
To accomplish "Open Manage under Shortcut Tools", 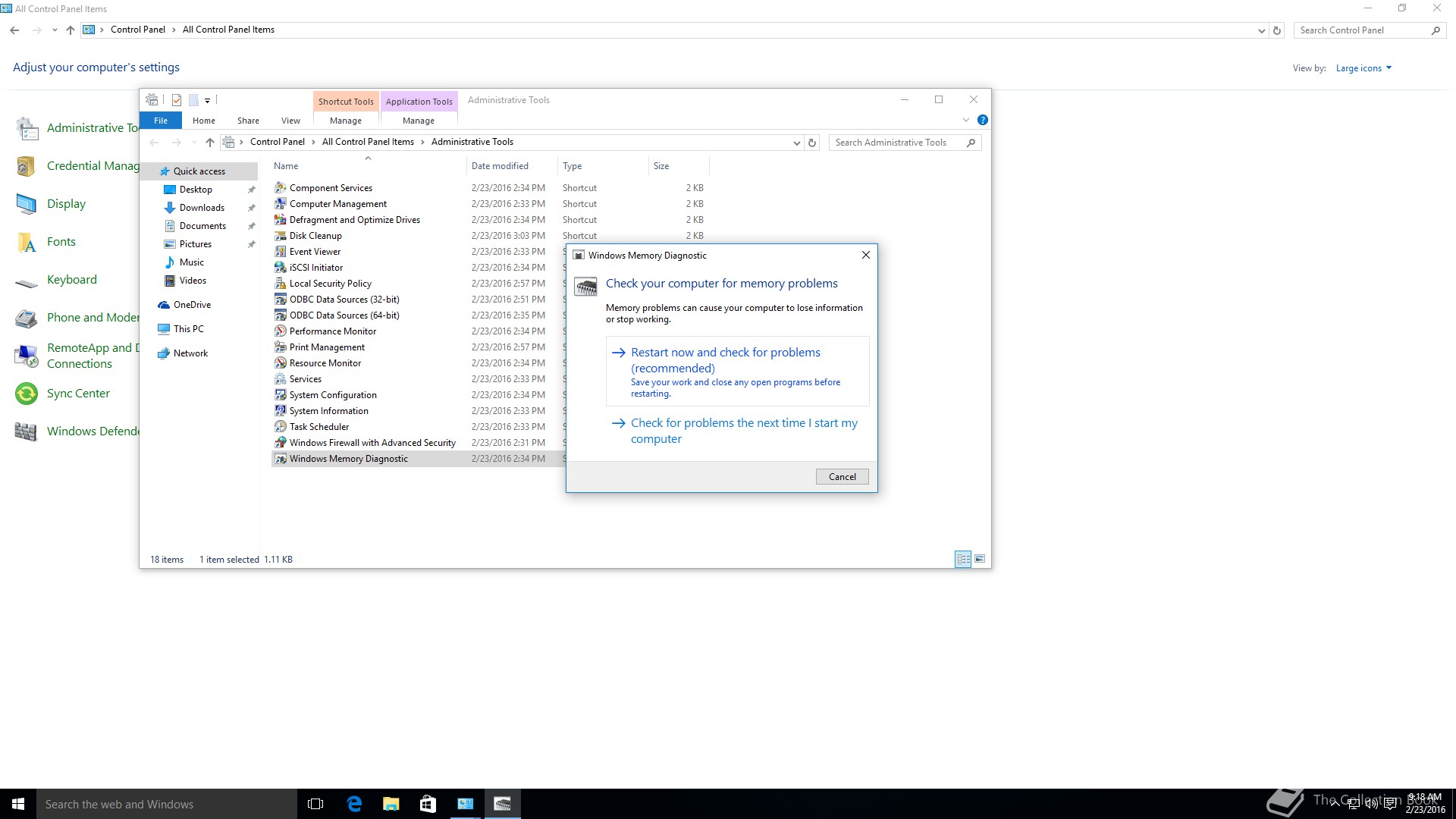I will point(346,121).
